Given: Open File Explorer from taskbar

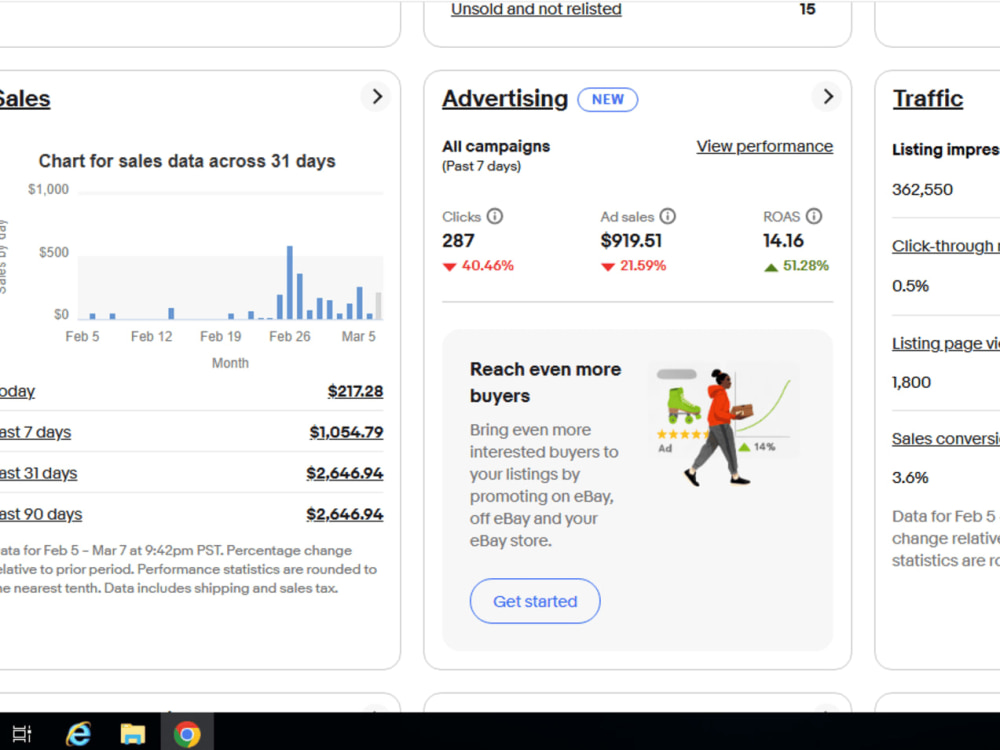Looking at the screenshot, I should coord(133,733).
